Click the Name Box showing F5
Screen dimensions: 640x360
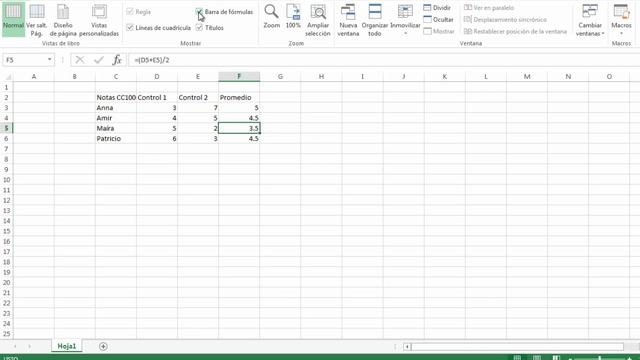pyautogui.click(x=24, y=60)
